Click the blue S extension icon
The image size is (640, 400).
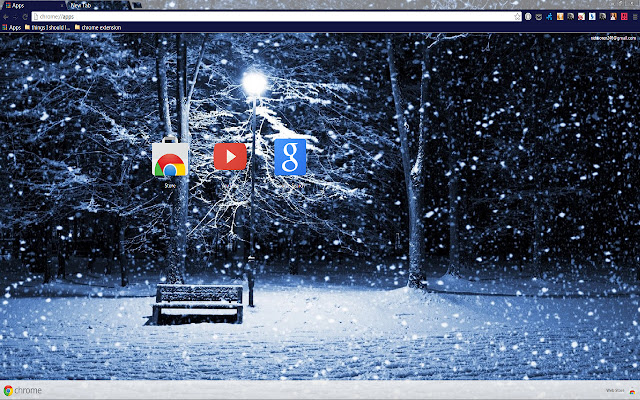(x=592, y=17)
